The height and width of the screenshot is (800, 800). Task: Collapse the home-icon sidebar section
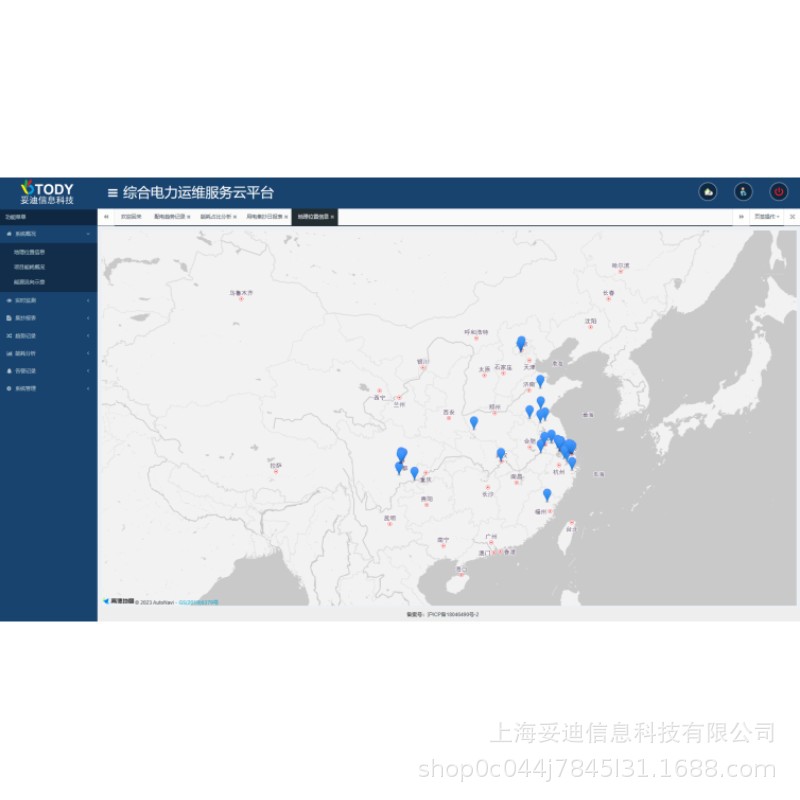coord(48,234)
